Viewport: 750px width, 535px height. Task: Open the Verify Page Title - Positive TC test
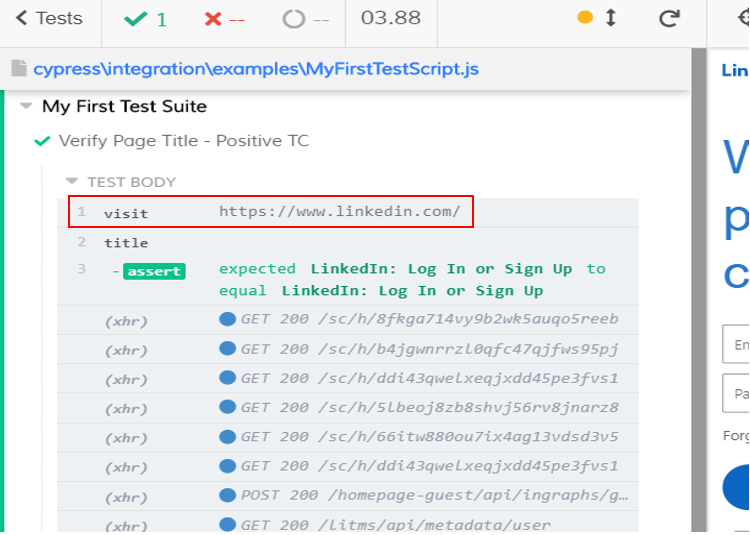point(184,141)
